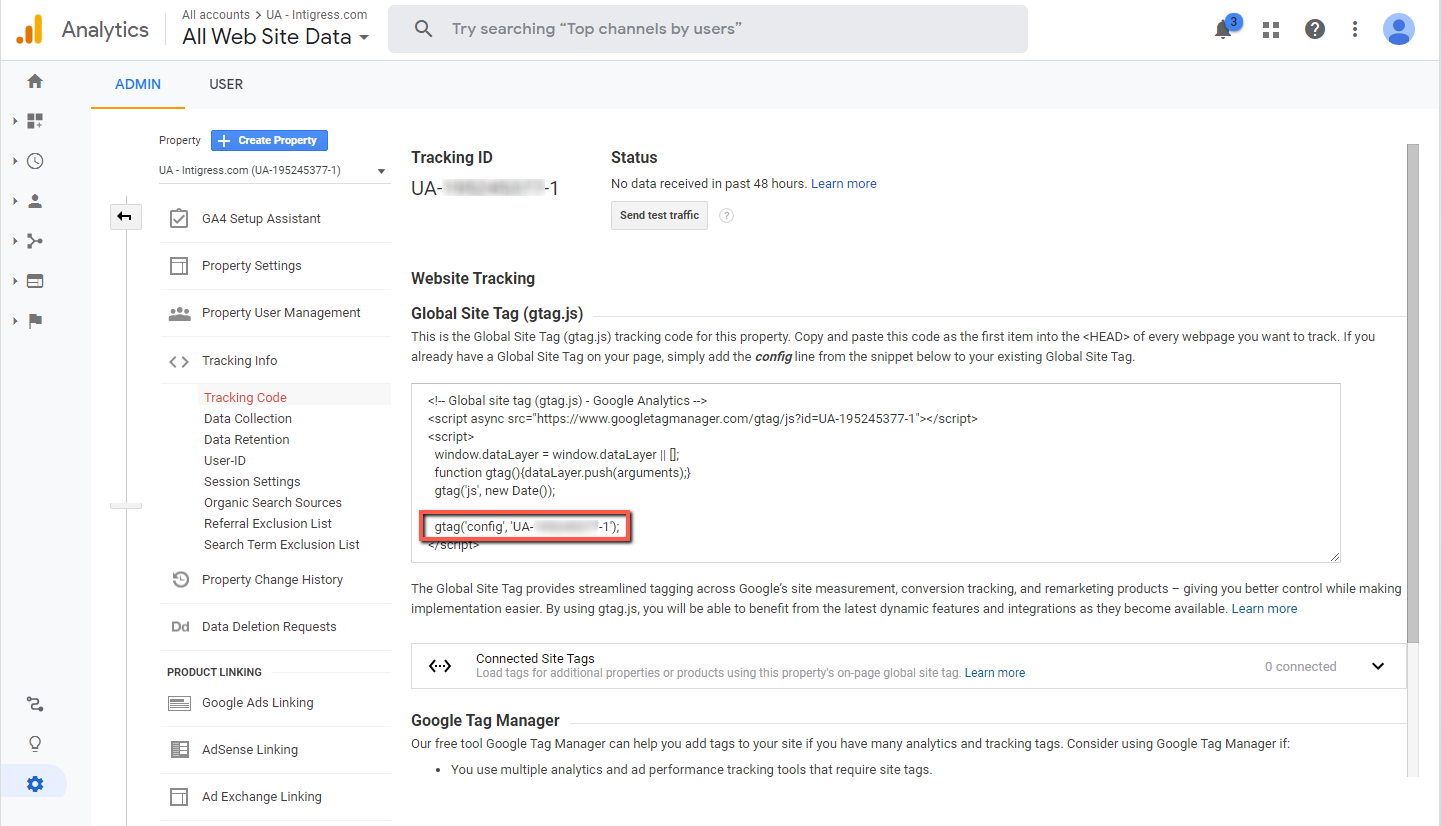Viewport: 1441px width, 826px height.
Task: Open the Property Settings link
Action: (251, 266)
